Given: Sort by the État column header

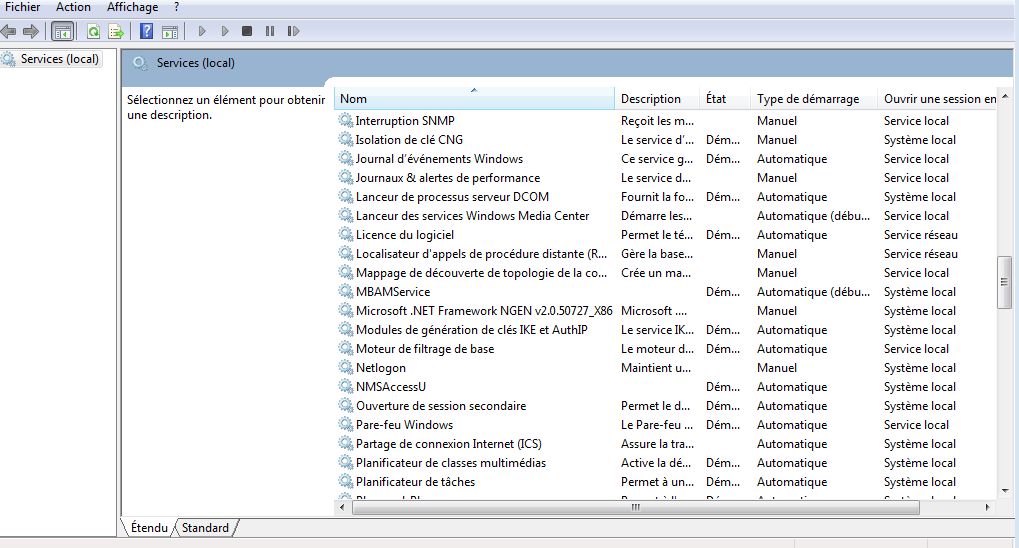Looking at the screenshot, I should coord(716,99).
